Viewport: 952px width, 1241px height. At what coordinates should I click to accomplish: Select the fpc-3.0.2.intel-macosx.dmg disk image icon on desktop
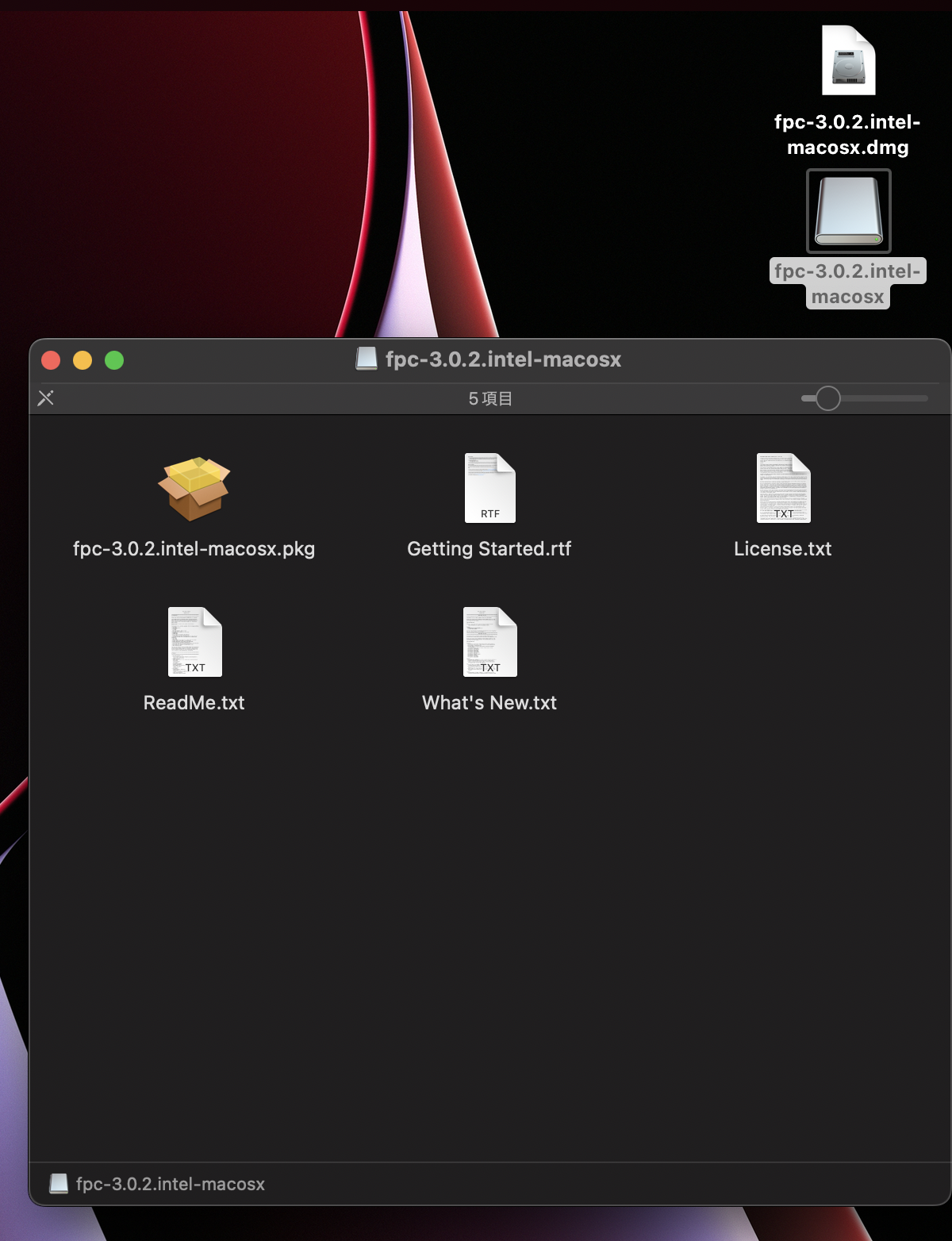[848, 61]
